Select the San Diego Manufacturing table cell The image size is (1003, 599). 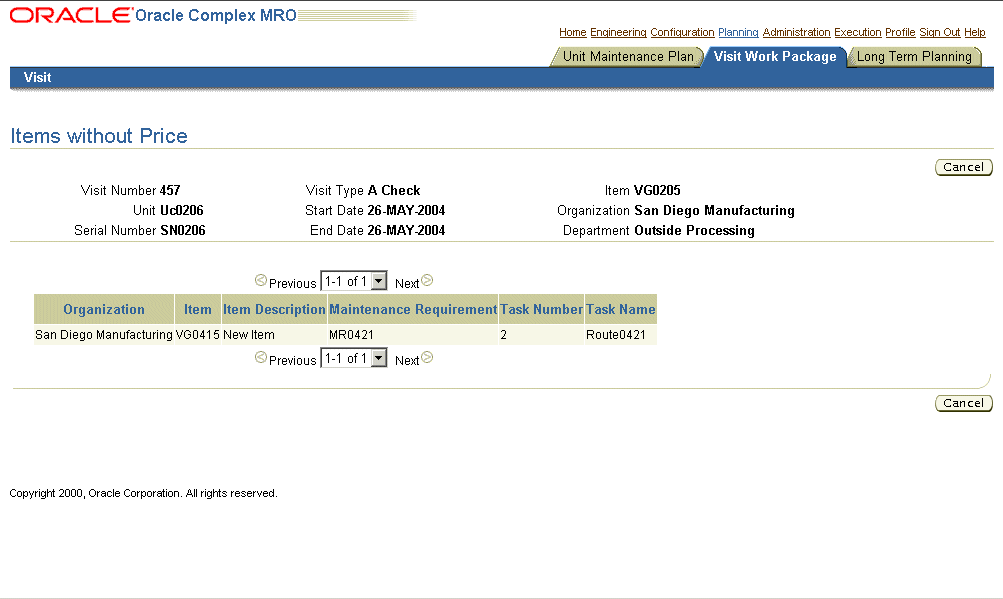point(104,335)
